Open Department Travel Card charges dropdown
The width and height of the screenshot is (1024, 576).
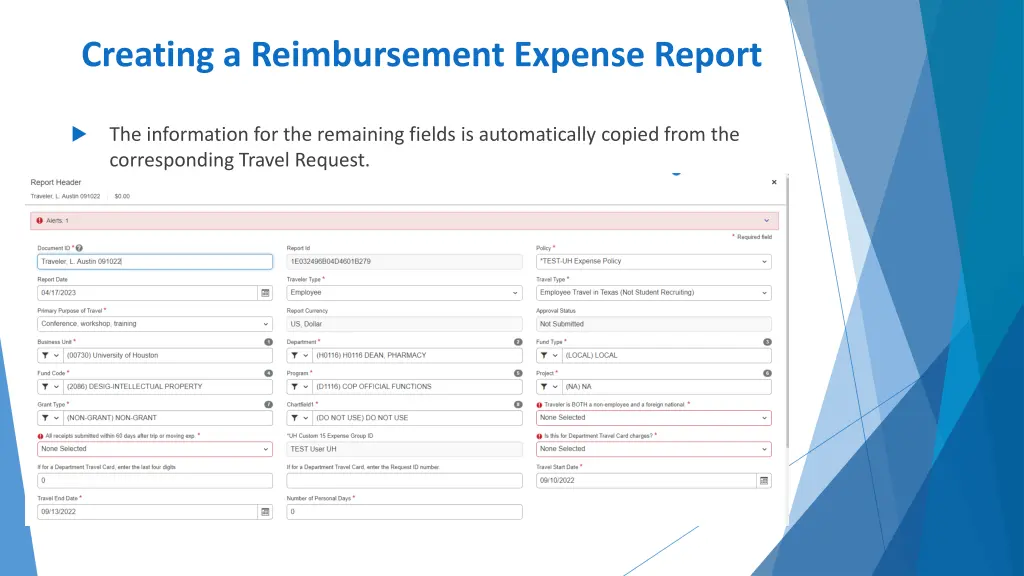pyautogui.click(x=654, y=449)
